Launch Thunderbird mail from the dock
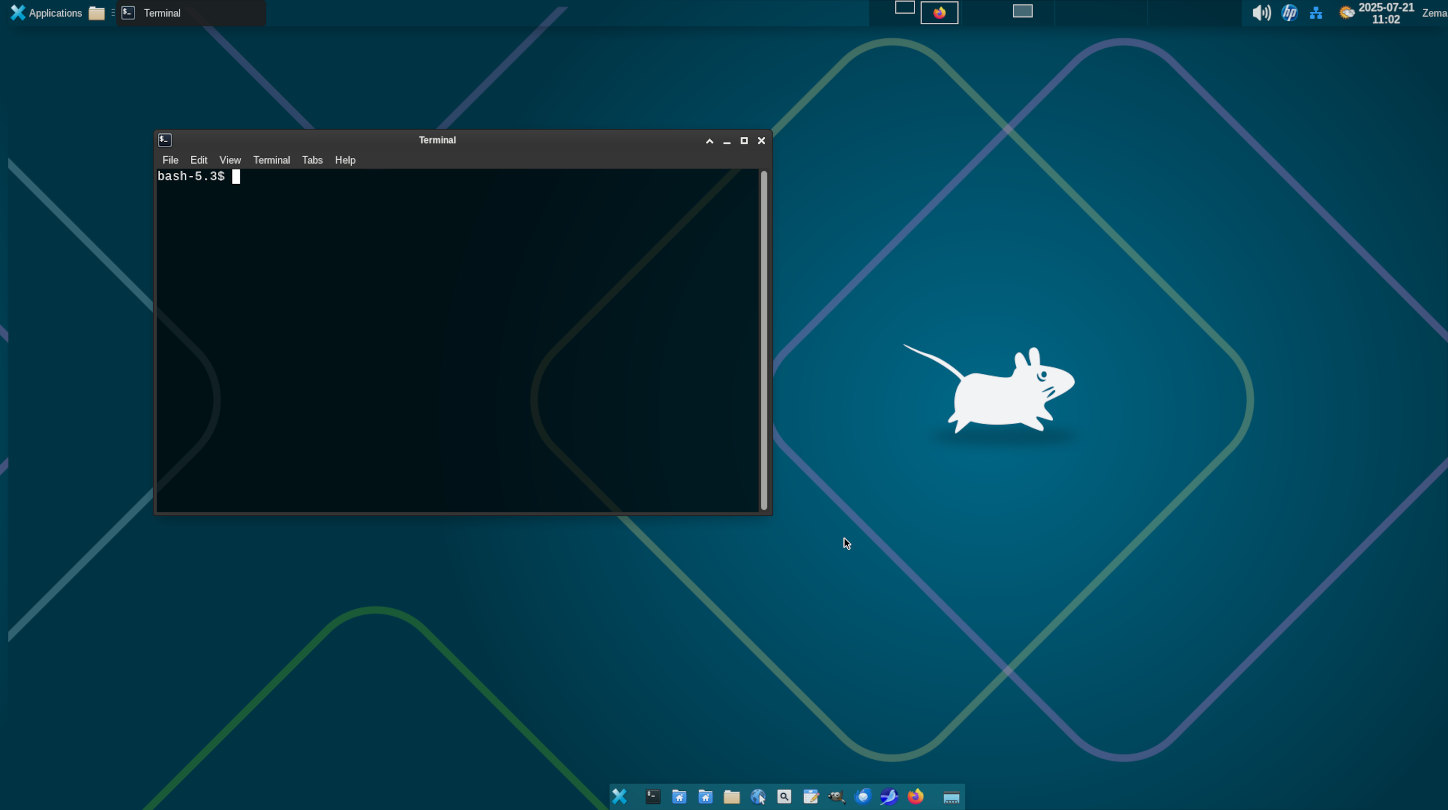Image resolution: width=1448 pixels, height=810 pixels. tap(863, 797)
